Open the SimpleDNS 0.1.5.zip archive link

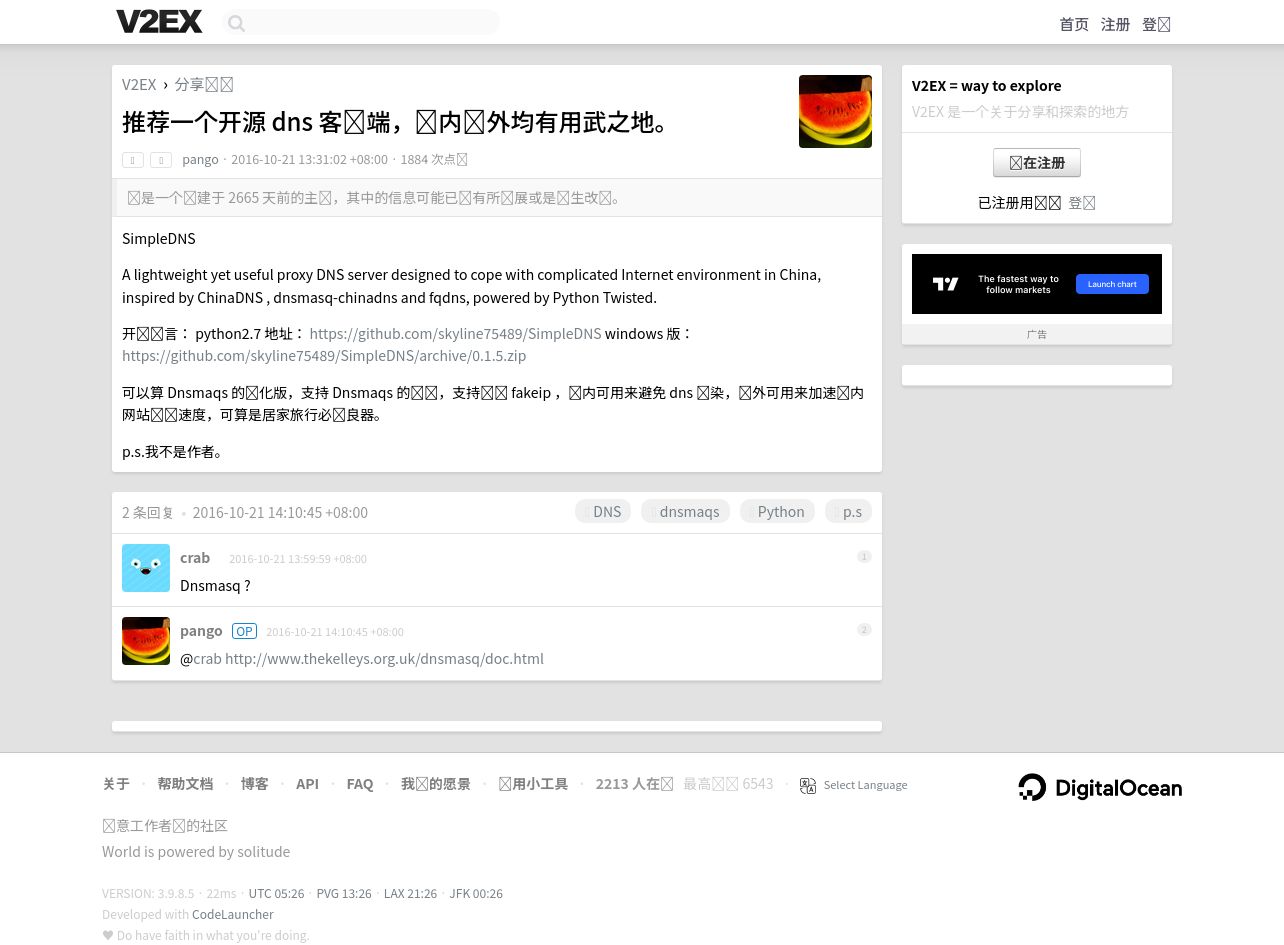[324, 355]
